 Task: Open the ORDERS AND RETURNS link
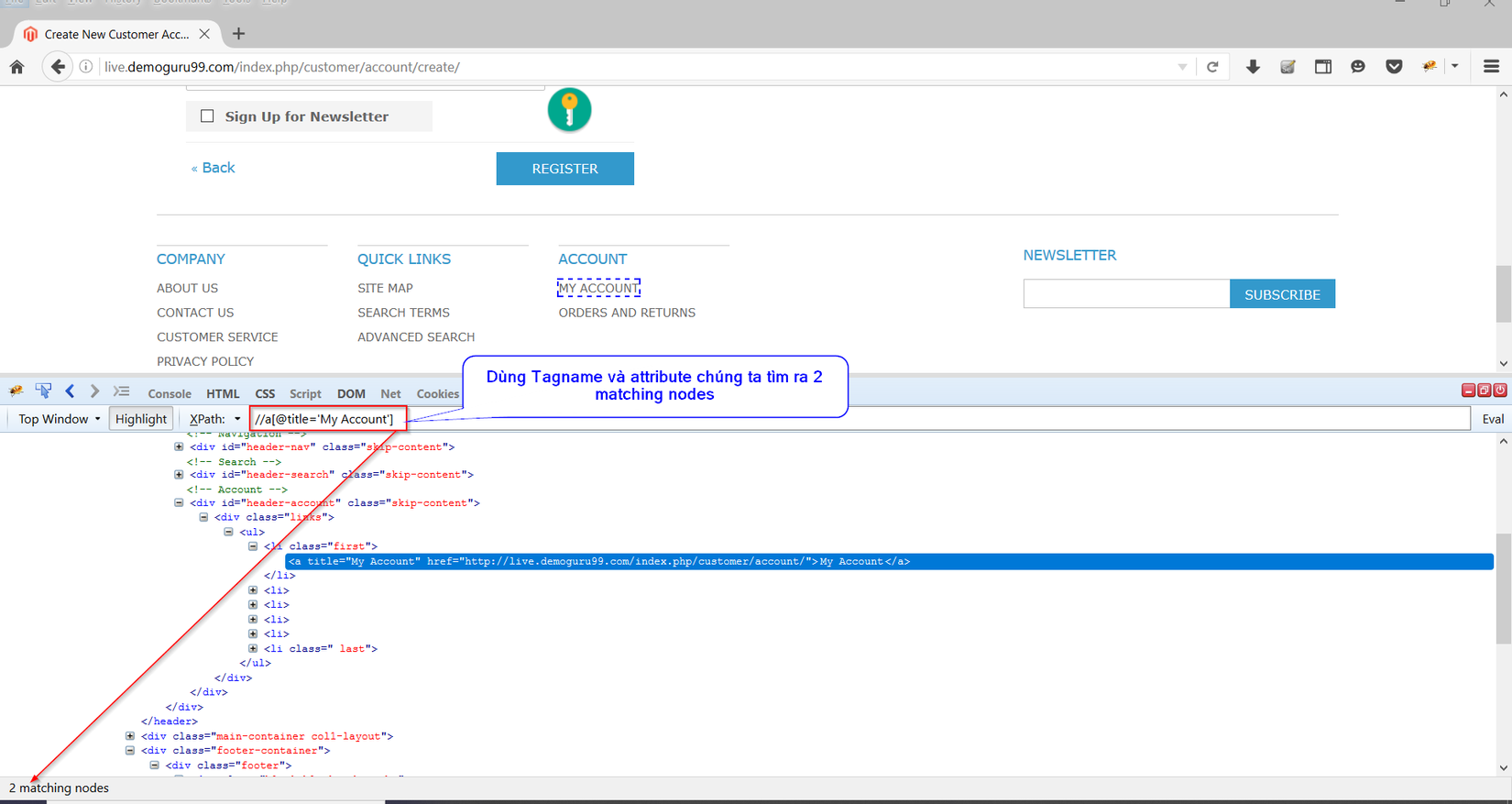pyautogui.click(x=627, y=313)
